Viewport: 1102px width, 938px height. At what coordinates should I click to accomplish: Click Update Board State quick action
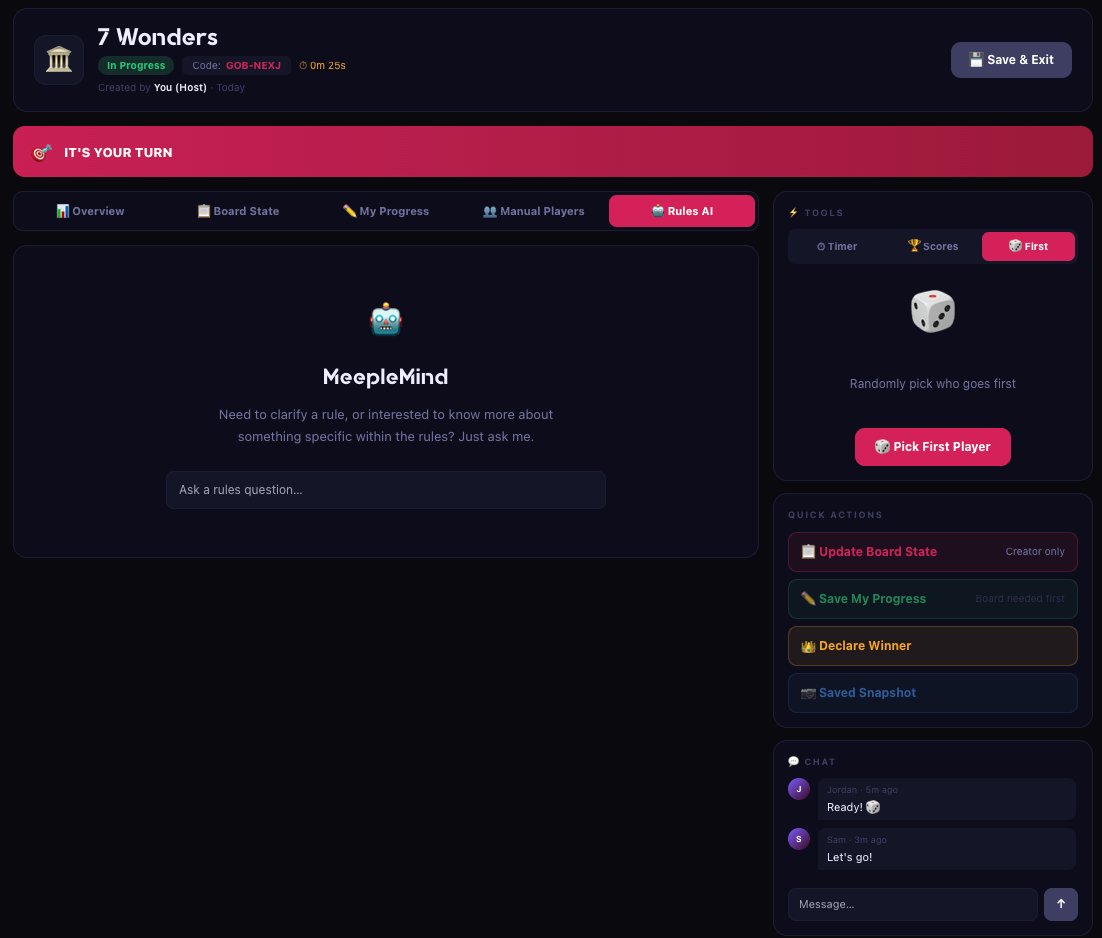pos(933,552)
